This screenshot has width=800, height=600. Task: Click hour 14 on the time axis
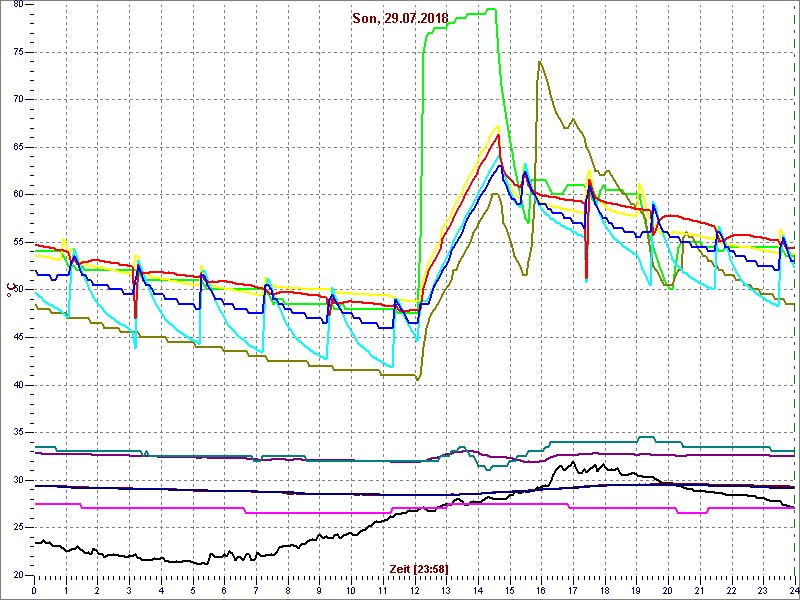coord(478,590)
